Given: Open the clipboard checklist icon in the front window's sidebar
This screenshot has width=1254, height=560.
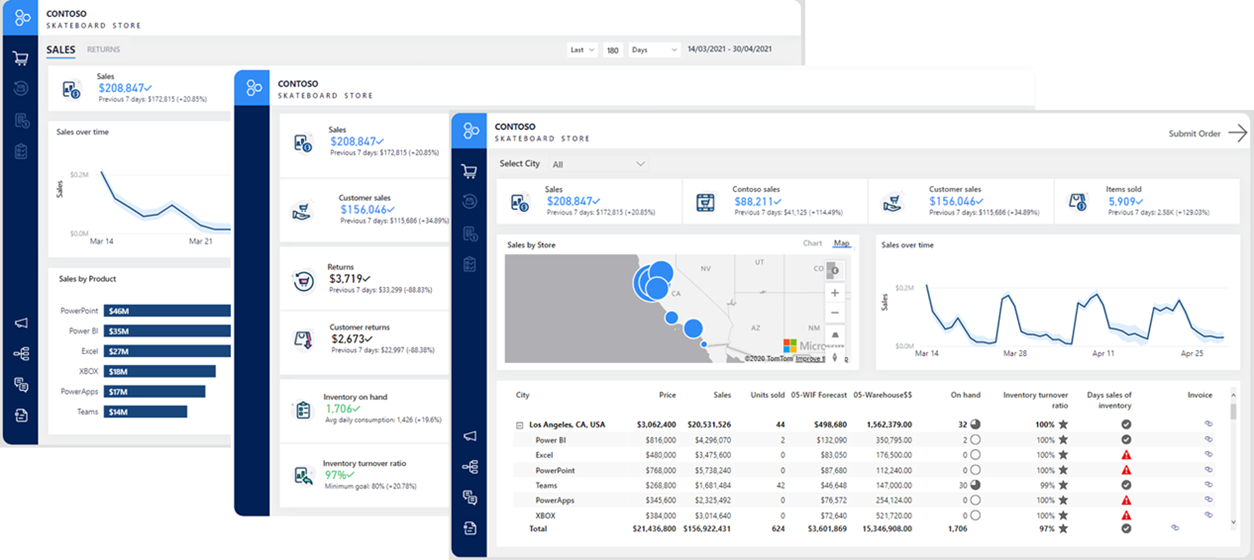Looking at the screenshot, I should tap(469, 264).
